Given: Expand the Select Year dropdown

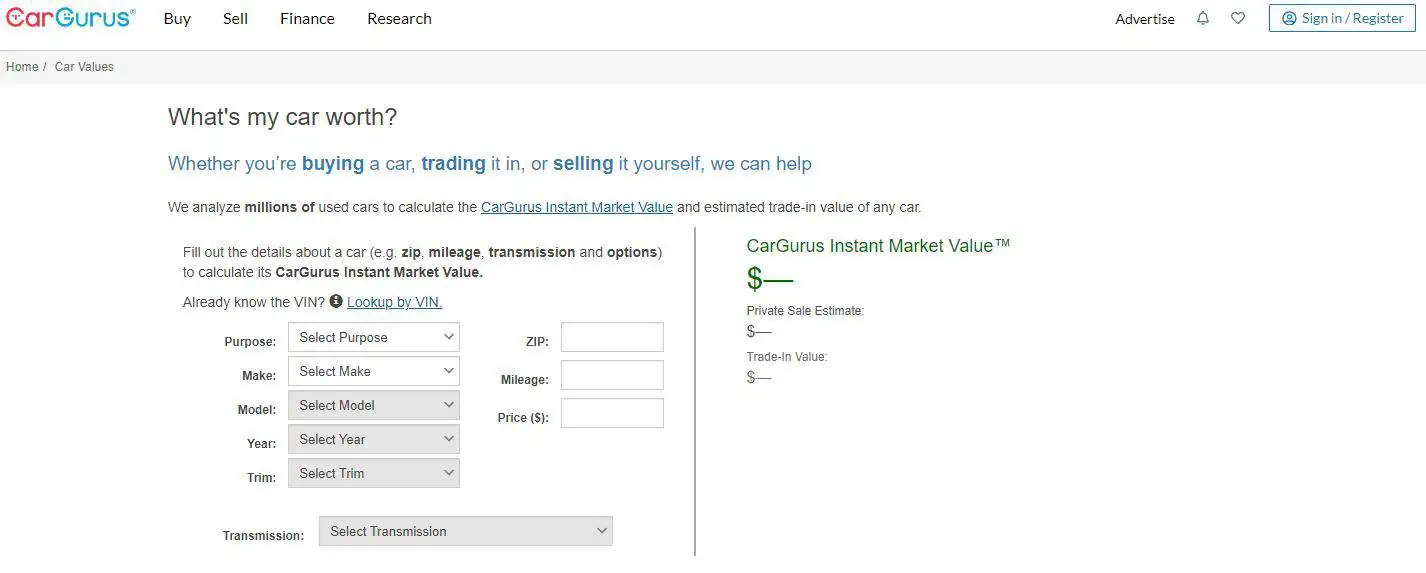Looking at the screenshot, I should [x=374, y=439].
